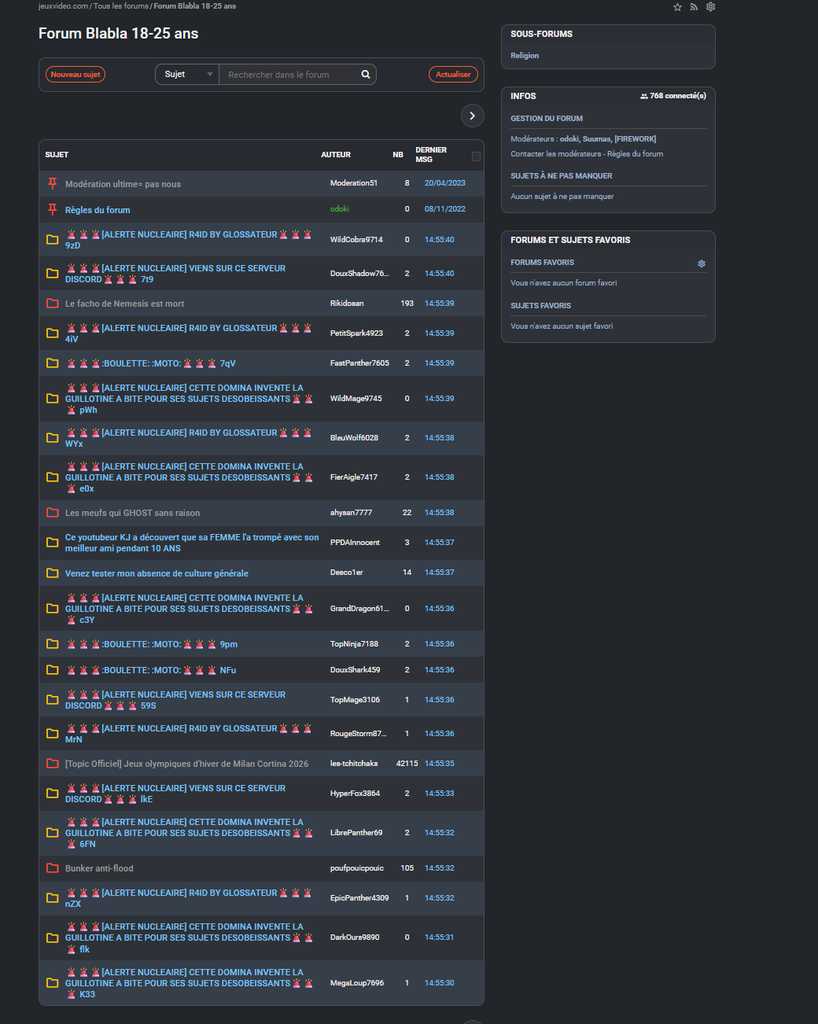Viewport: 818px width, 1024px height.
Task: Open the forum settings gear at top
Action: point(710,7)
